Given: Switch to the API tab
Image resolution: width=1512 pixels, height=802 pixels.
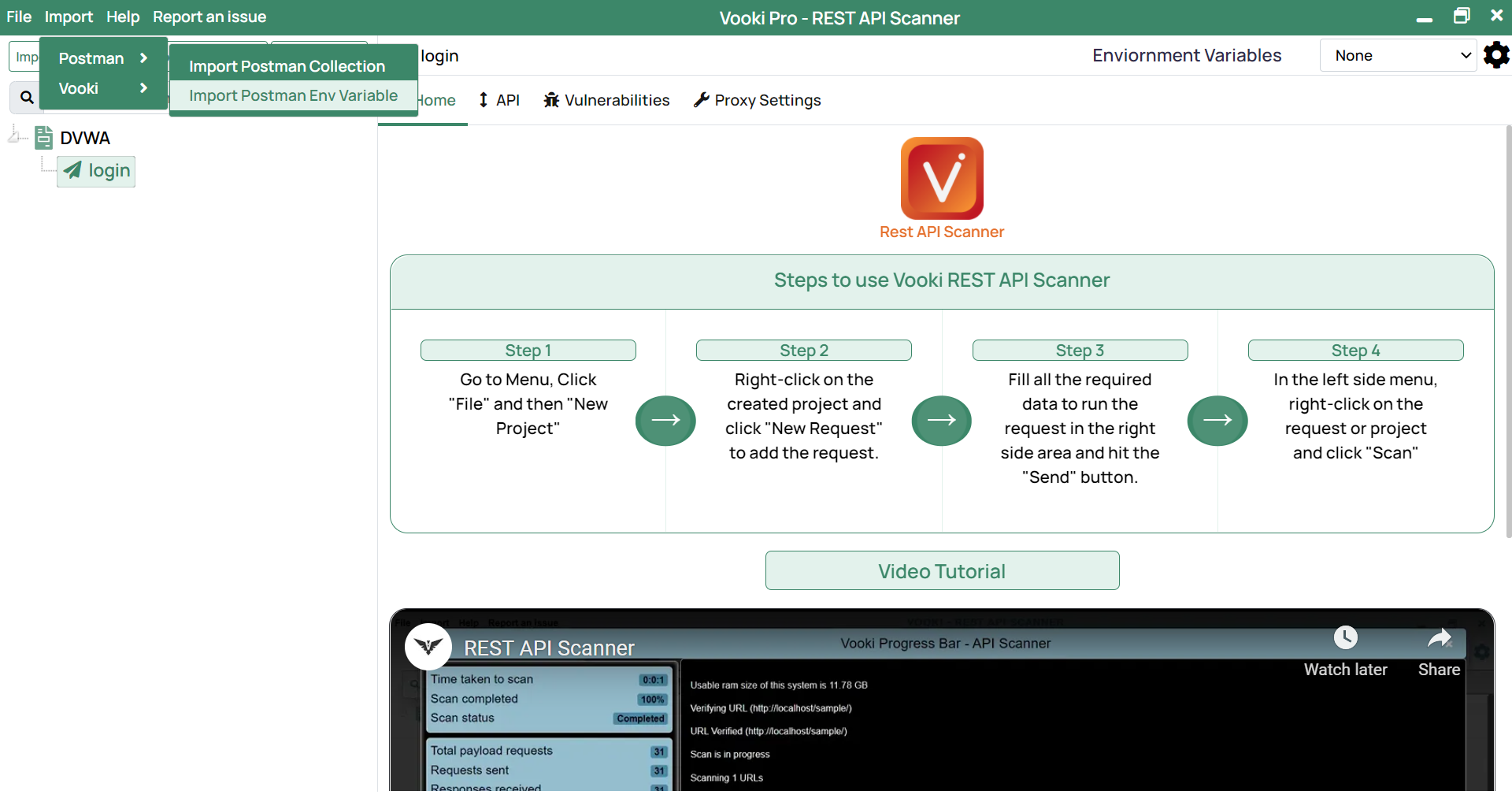Looking at the screenshot, I should [499, 100].
